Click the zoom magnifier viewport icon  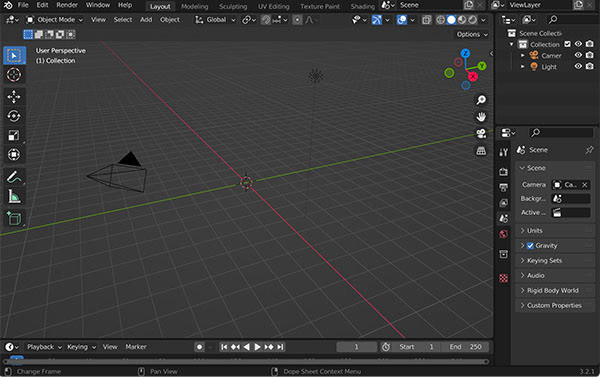(481, 100)
